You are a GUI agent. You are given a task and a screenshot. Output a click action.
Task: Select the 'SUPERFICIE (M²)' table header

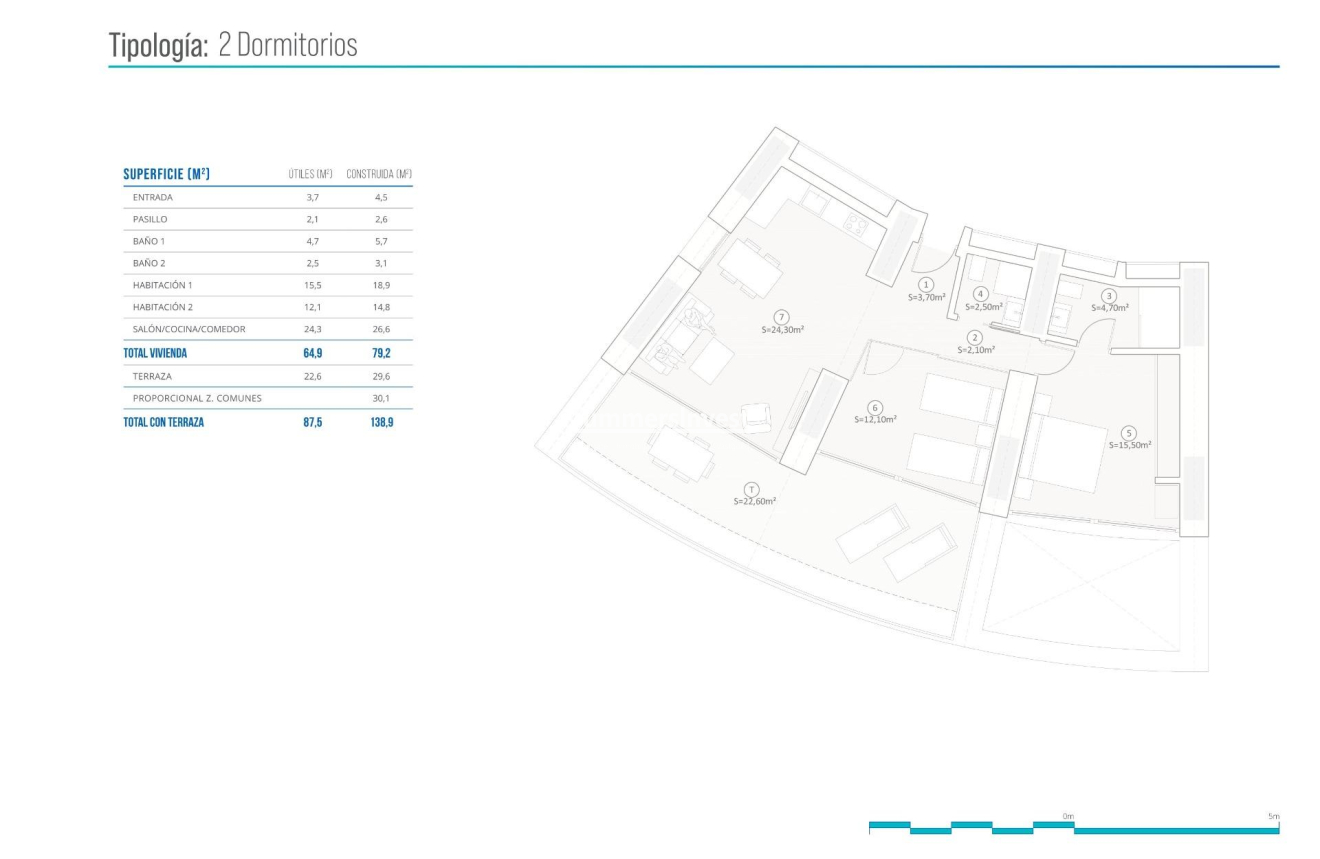pos(166,174)
